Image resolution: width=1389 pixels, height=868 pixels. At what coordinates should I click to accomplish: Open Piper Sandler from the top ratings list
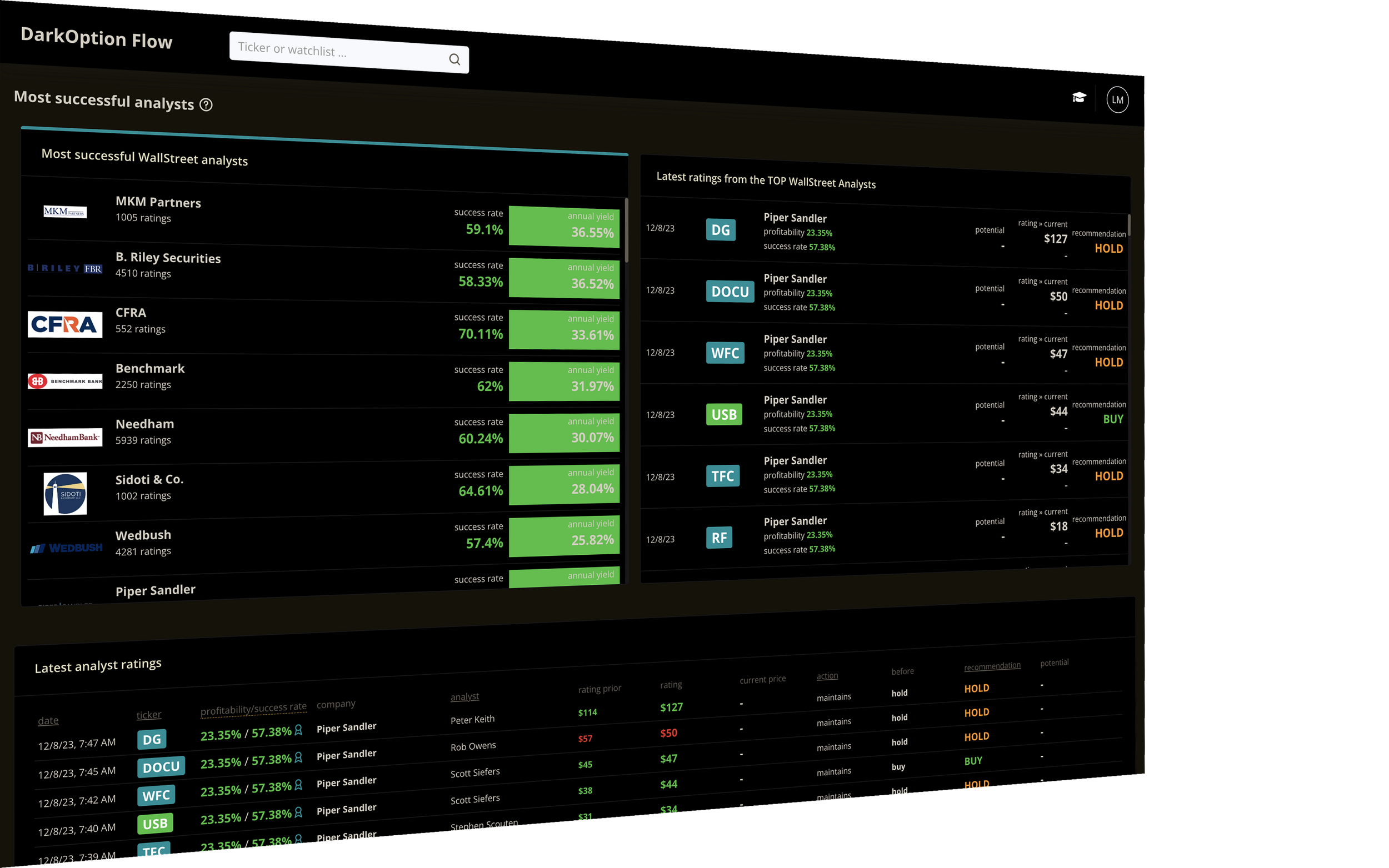pos(795,218)
